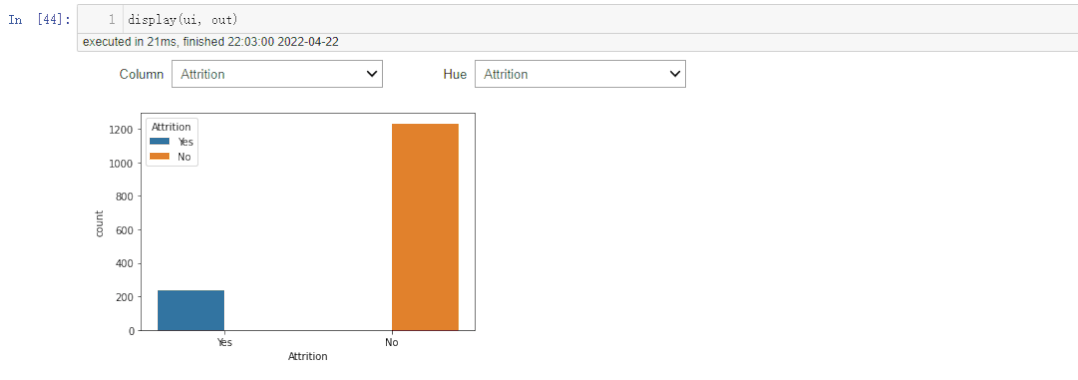Click line number 1 in the code cell
Screen dimensions: 1078x380
[x=111, y=20]
